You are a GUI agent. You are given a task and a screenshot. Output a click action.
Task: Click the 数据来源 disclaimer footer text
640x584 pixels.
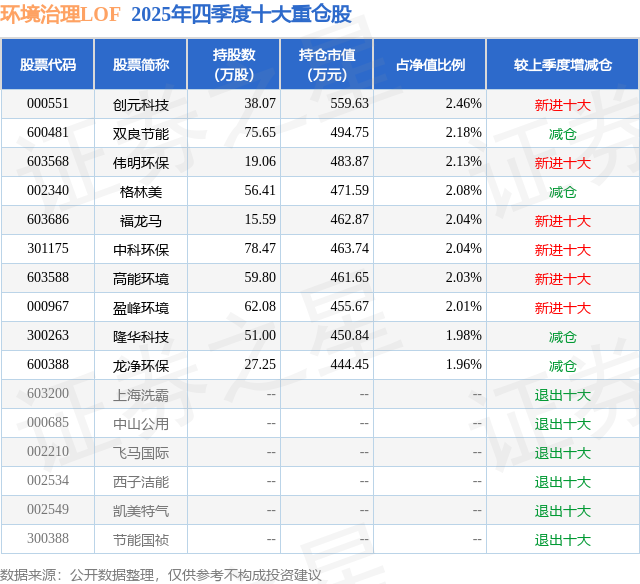[161, 575]
